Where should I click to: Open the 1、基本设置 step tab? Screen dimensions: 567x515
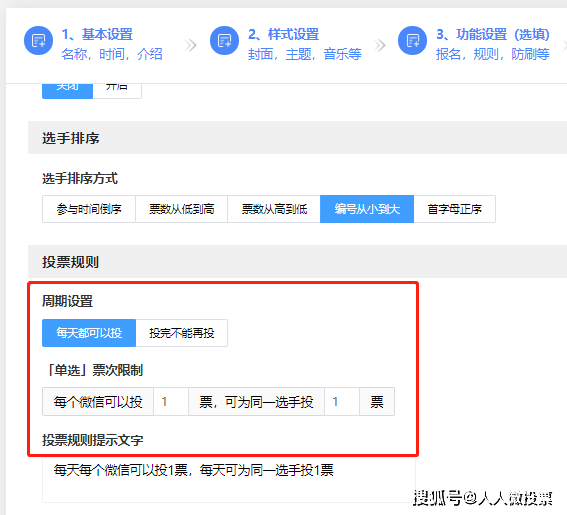point(112,44)
